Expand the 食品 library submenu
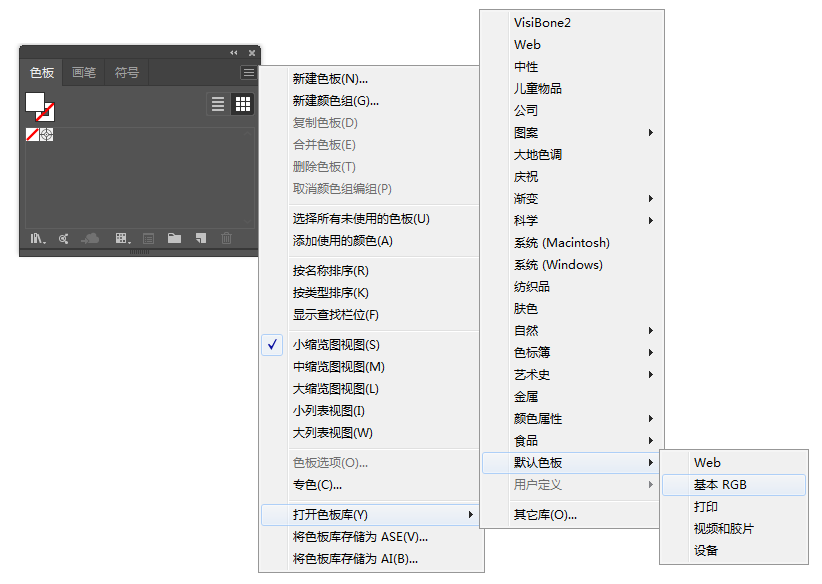Screen dimensions: 822x584 (571, 441)
